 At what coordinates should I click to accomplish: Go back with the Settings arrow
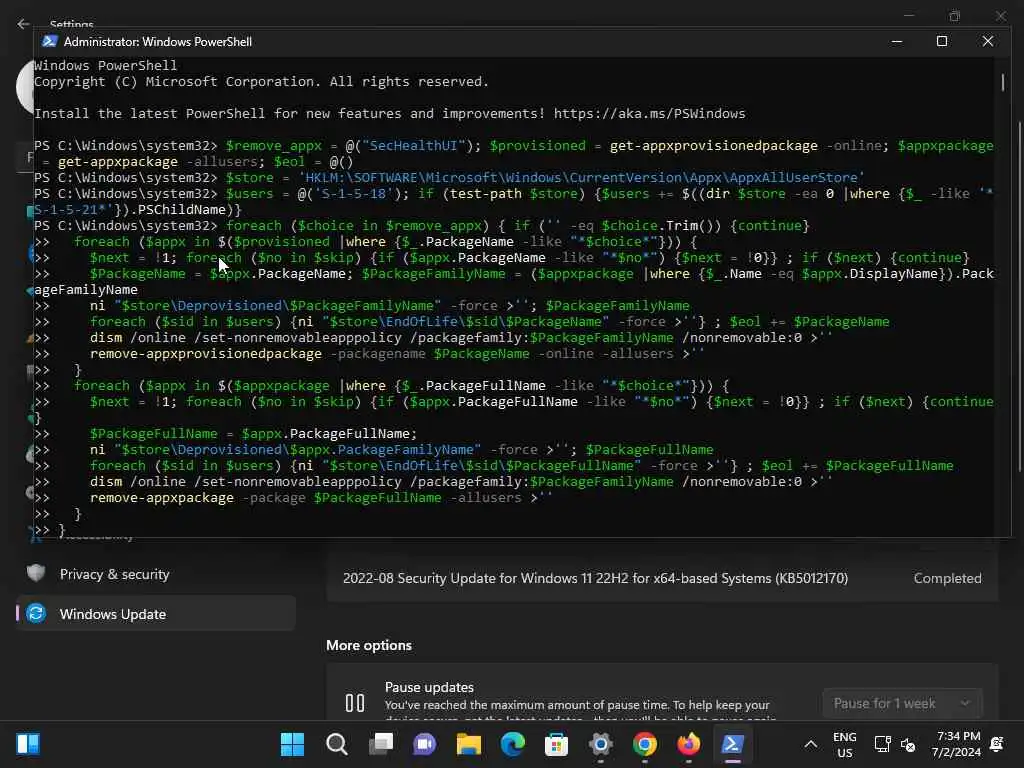coord(24,24)
